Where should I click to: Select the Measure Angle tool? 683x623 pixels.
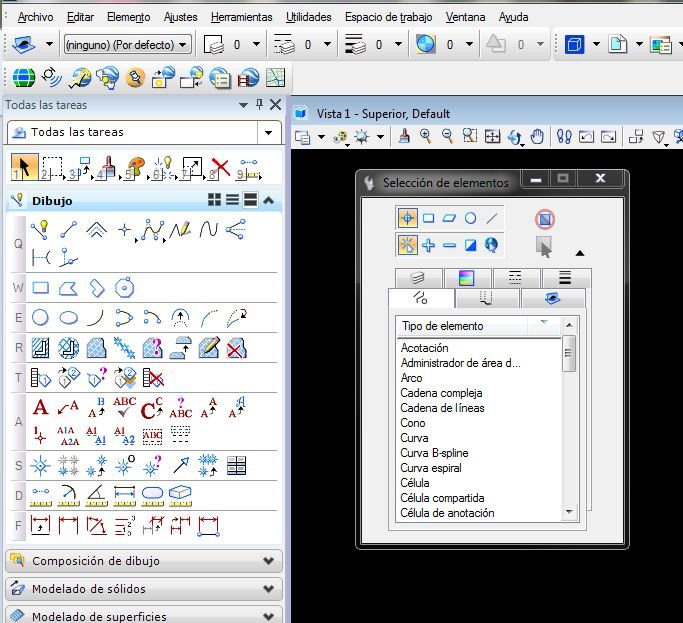(96, 496)
